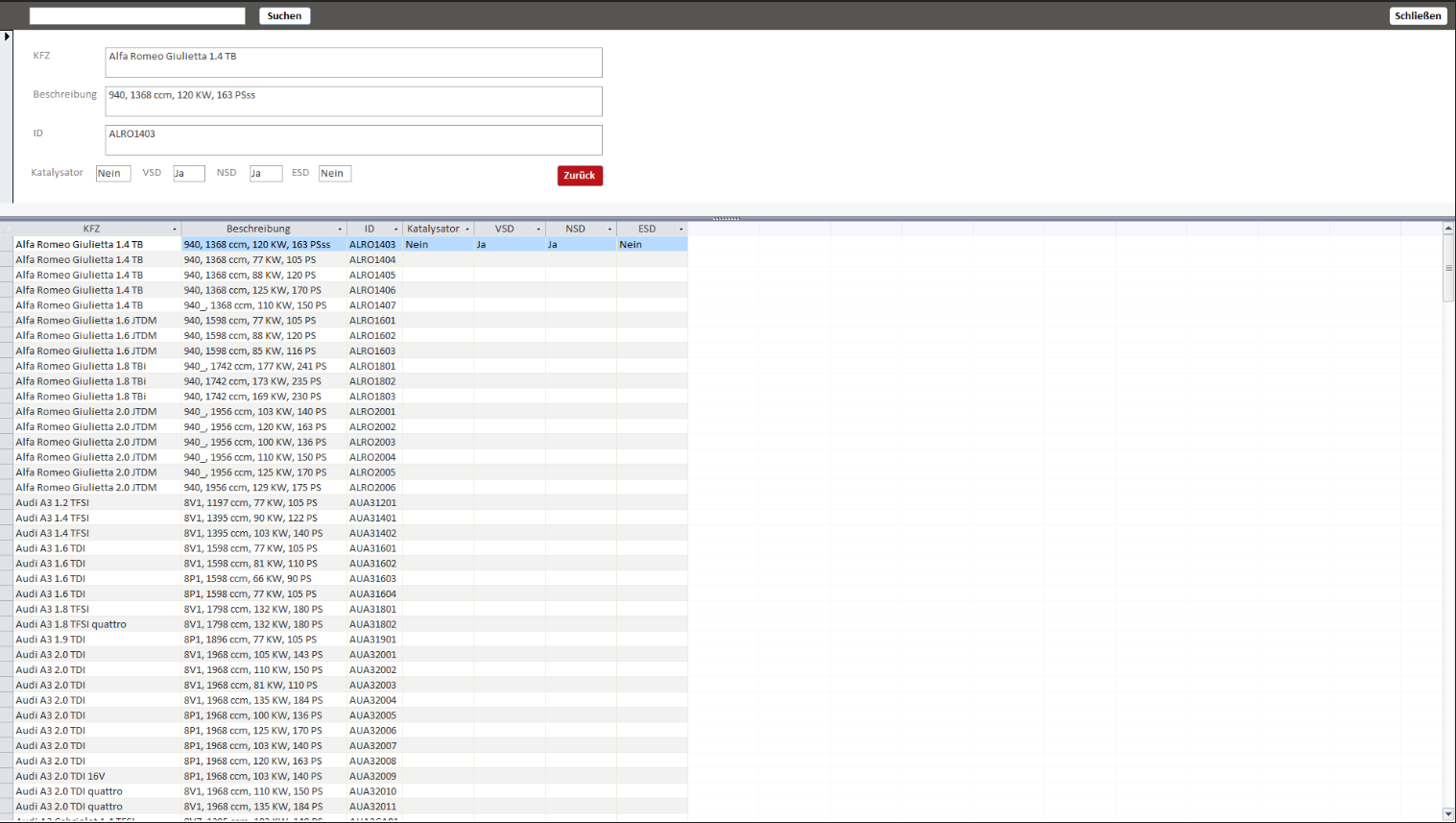Click the scrollbar up arrow of the datasheet
The height and width of the screenshot is (823, 1456).
[1448, 229]
